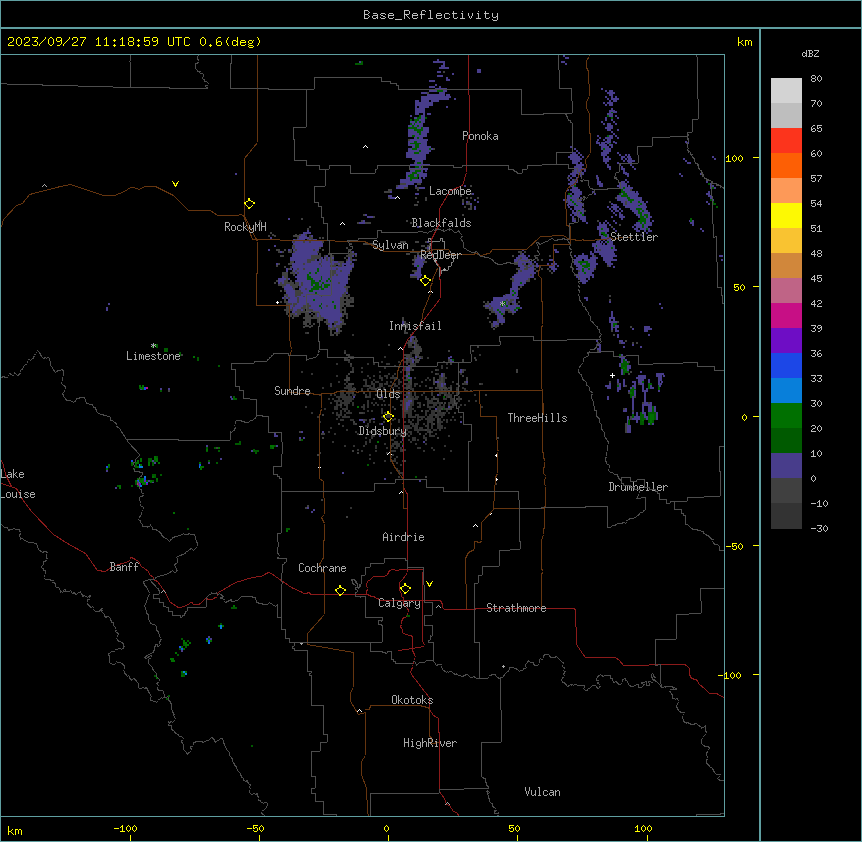The image size is (862, 842).
Task: Select the magenta 42 dBZ legend swatch
Action: click(x=786, y=315)
